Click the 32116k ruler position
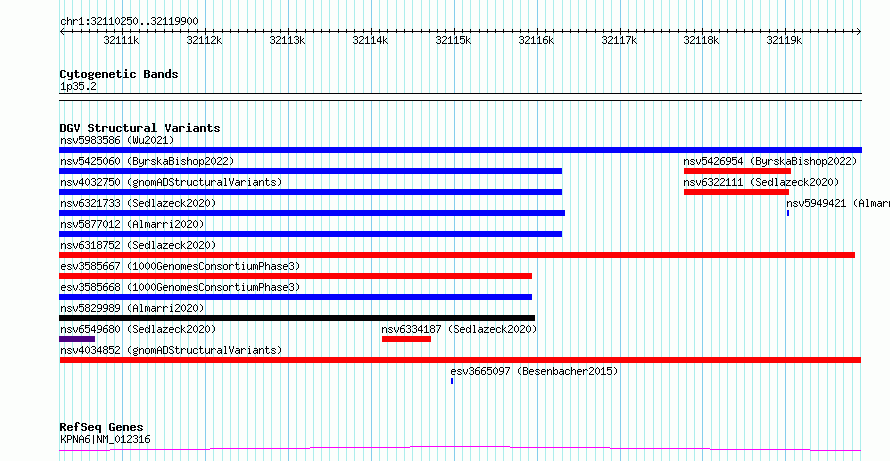Screen dimensions: 890x461 point(536,40)
